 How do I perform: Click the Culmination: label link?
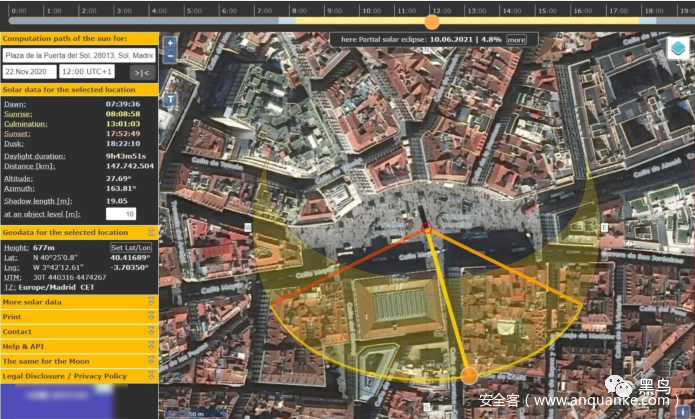coord(26,124)
